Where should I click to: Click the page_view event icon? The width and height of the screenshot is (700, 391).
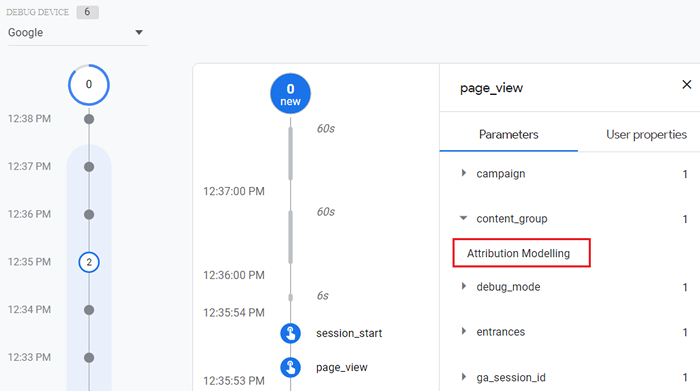pyautogui.click(x=290, y=367)
